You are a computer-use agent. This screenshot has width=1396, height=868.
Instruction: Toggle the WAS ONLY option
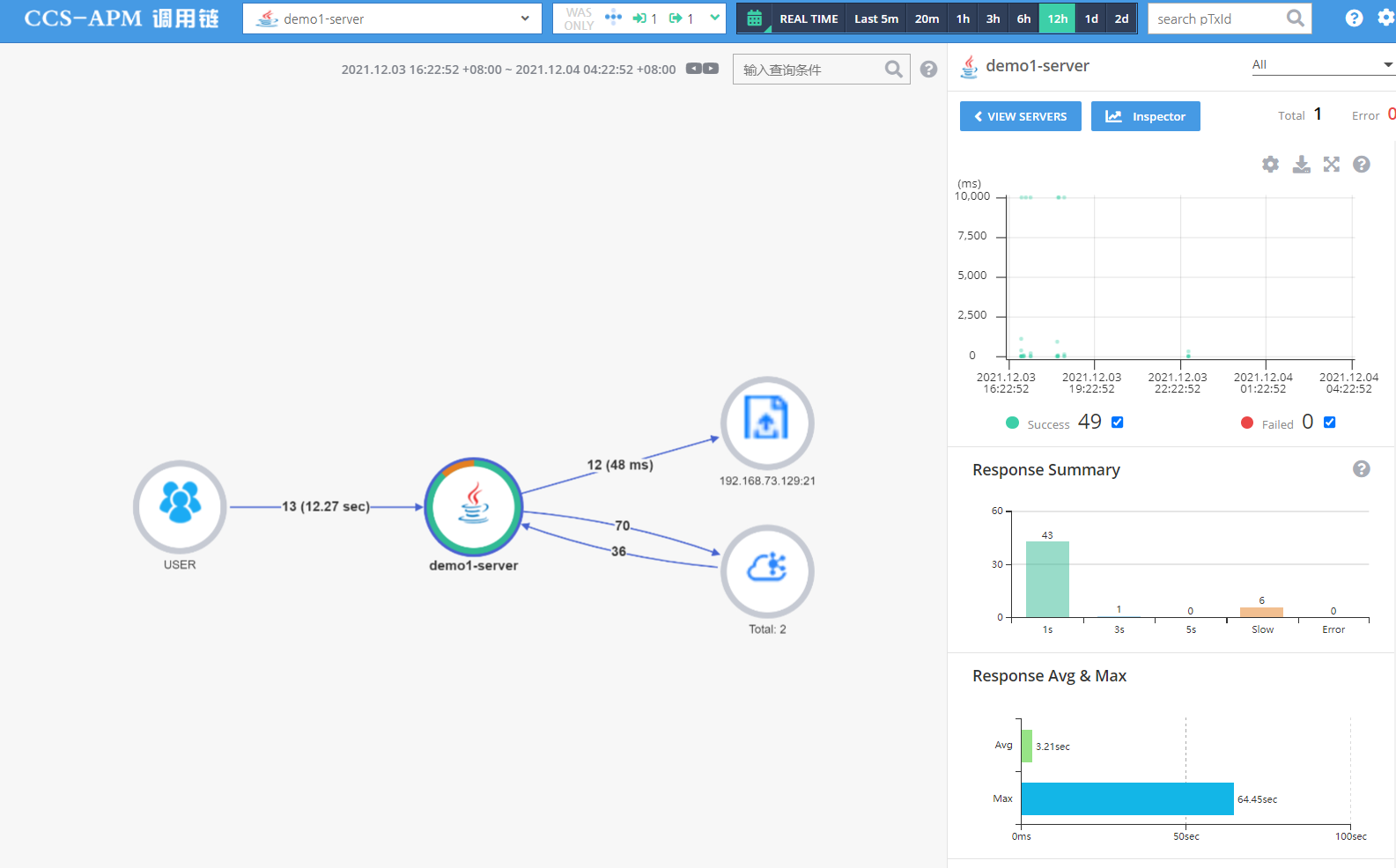(x=579, y=18)
